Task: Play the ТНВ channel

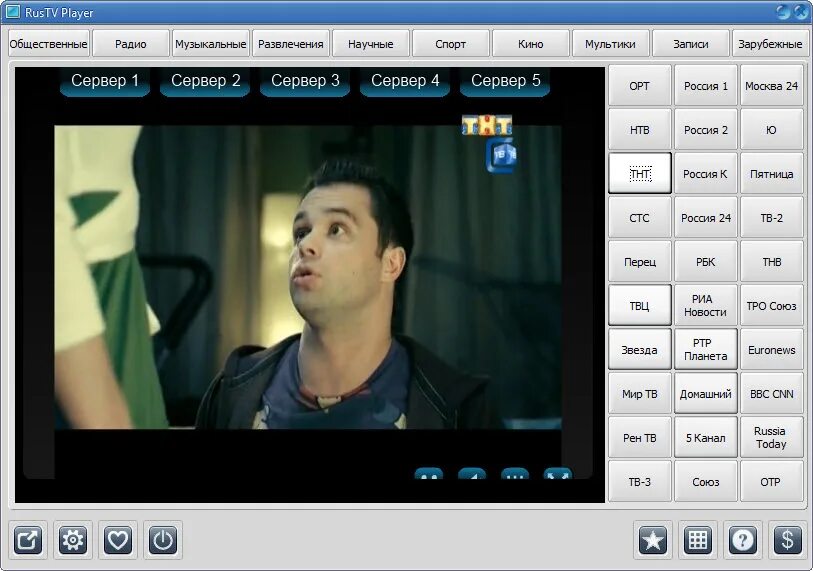Action: (x=772, y=262)
